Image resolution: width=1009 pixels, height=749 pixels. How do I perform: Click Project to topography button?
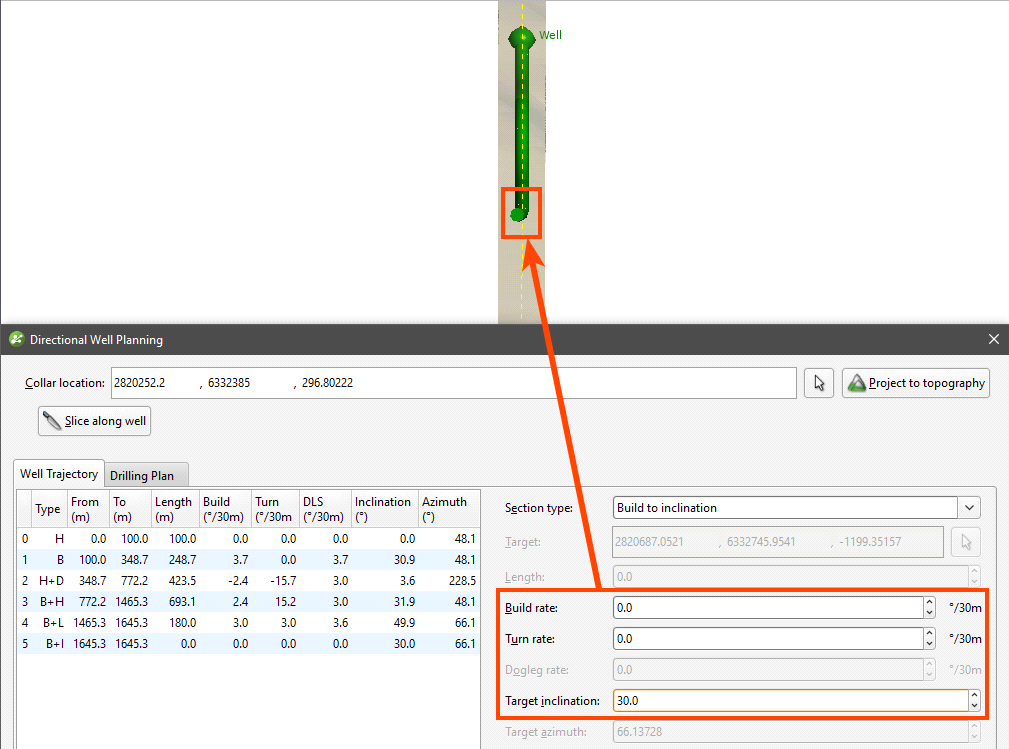[915, 383]
